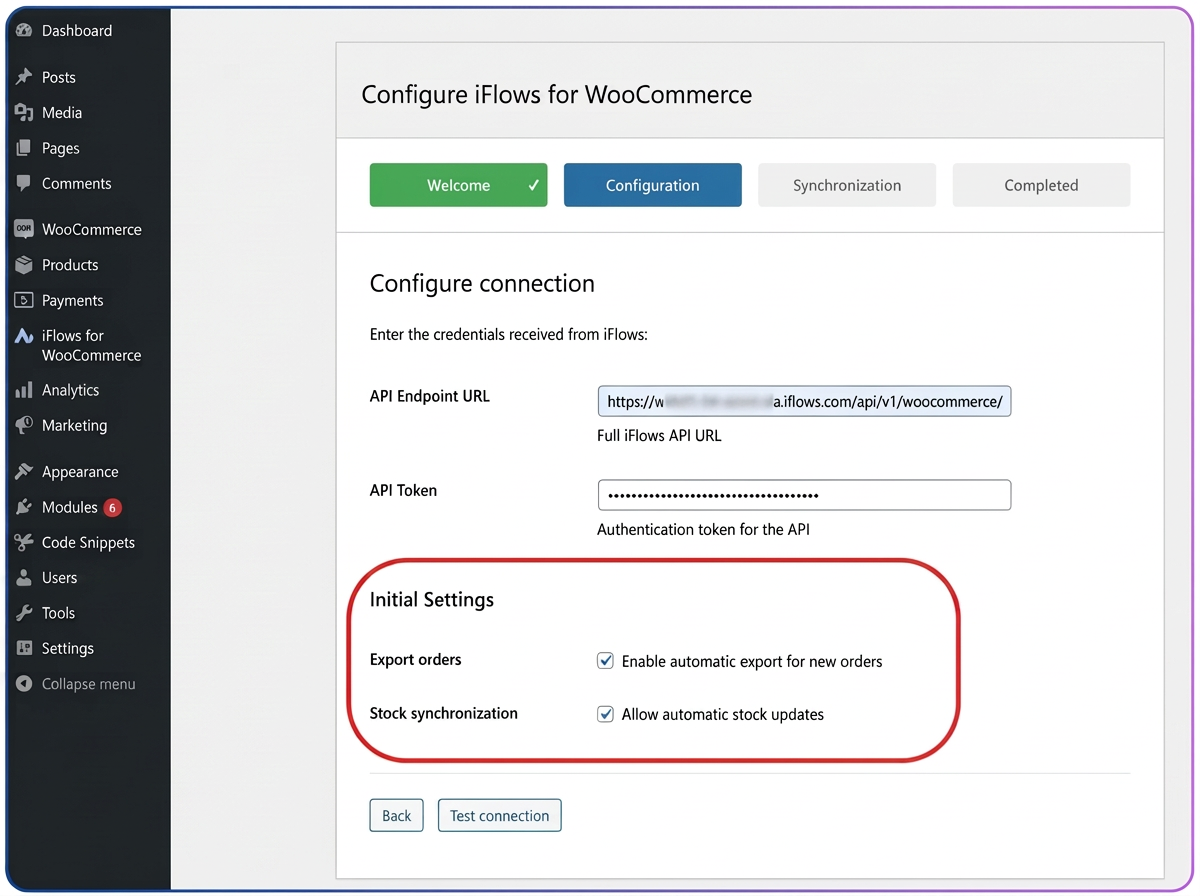
Task: Click the Payments icon in sidebar
Action: pos(24,300)
